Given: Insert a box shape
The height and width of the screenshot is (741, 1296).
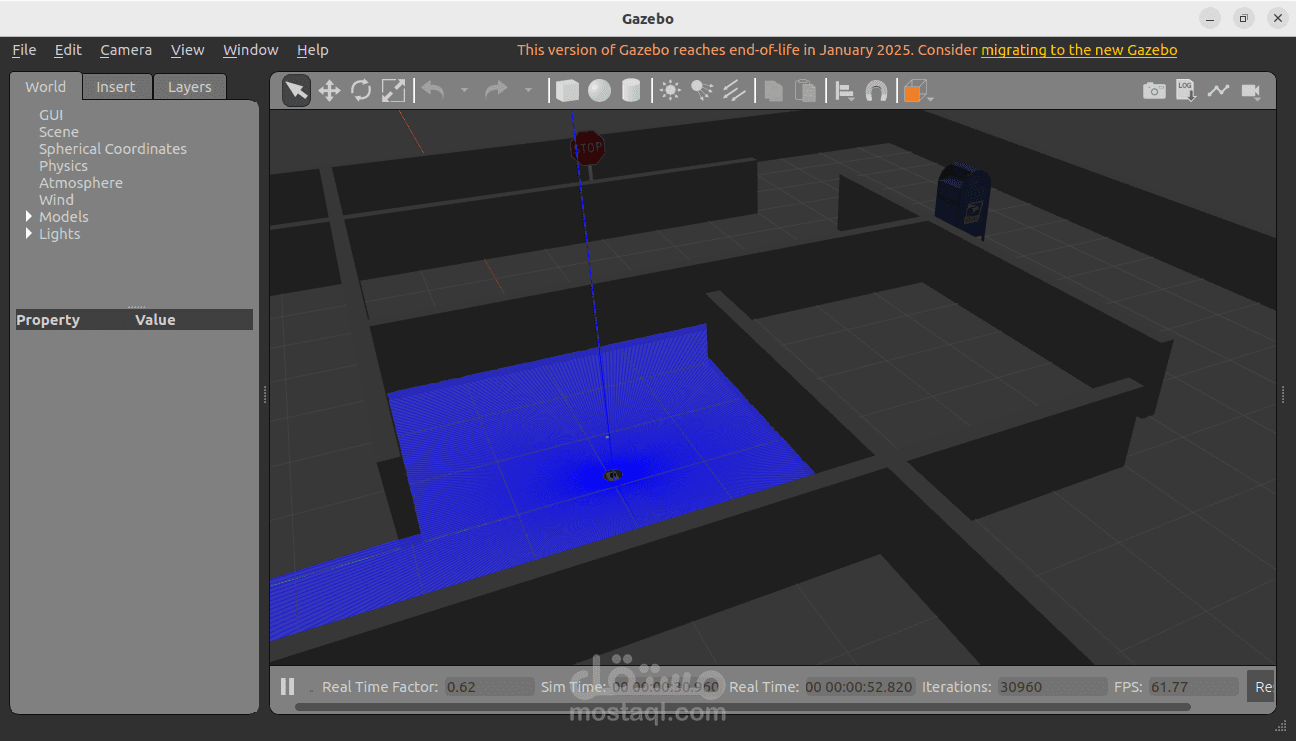Looking at the screenshot, I should click(x=567, y=91).
